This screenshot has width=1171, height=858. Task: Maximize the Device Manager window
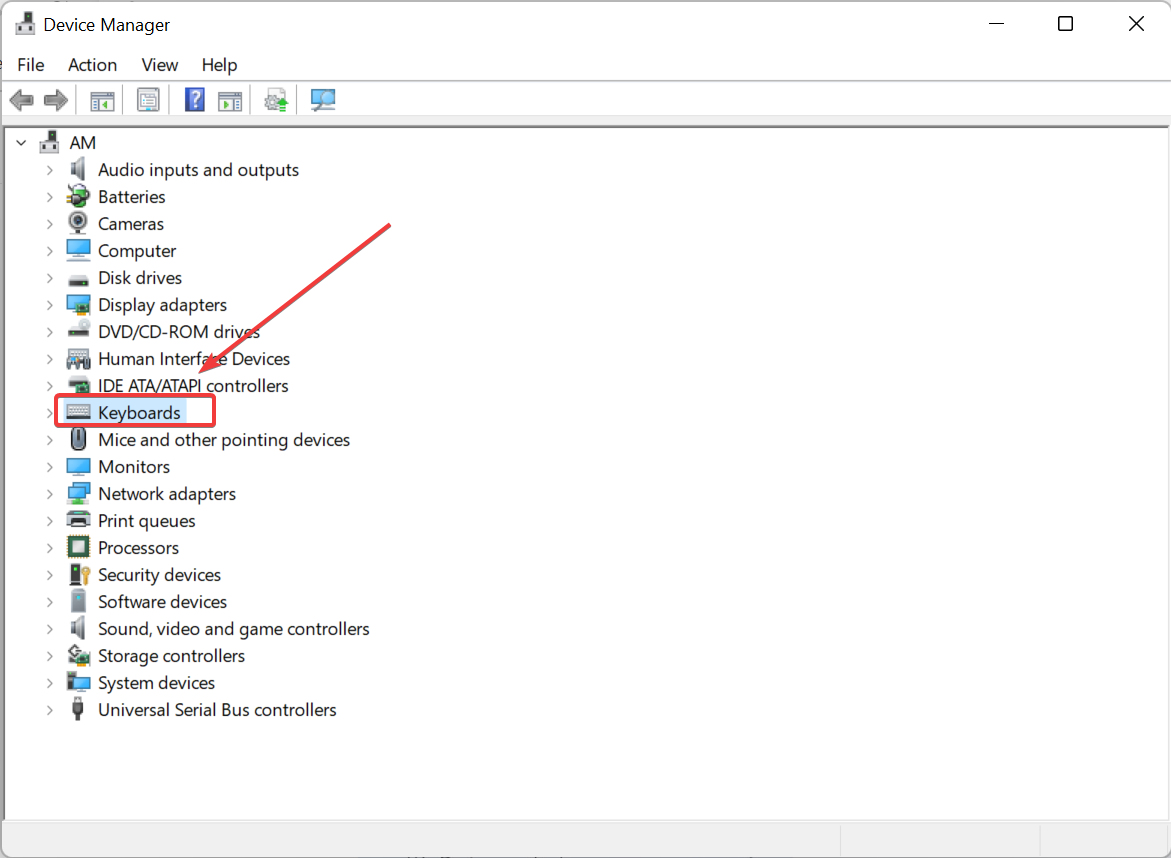point(1066,24)
